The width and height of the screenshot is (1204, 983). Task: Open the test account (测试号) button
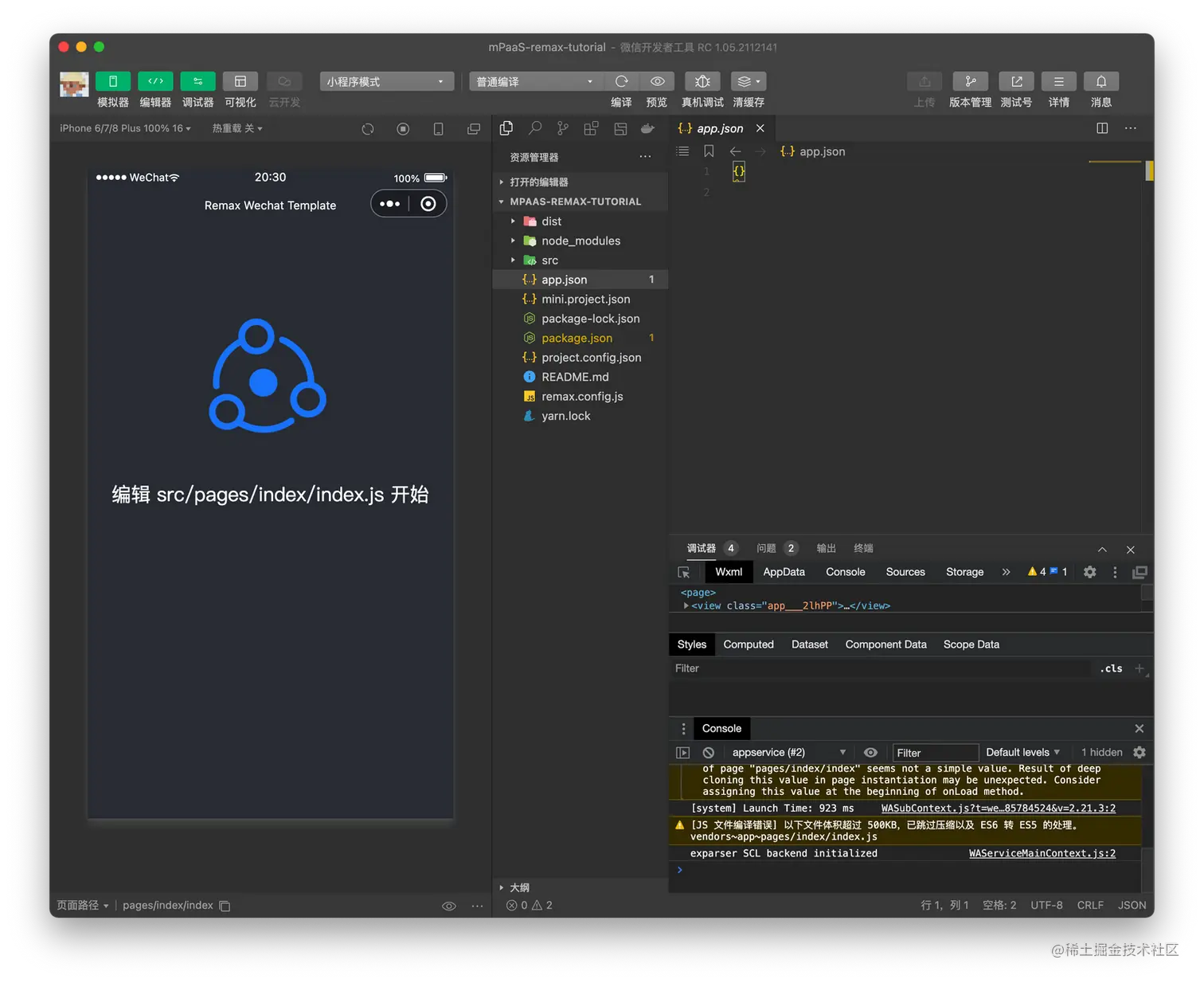(x=1016, y=81)
